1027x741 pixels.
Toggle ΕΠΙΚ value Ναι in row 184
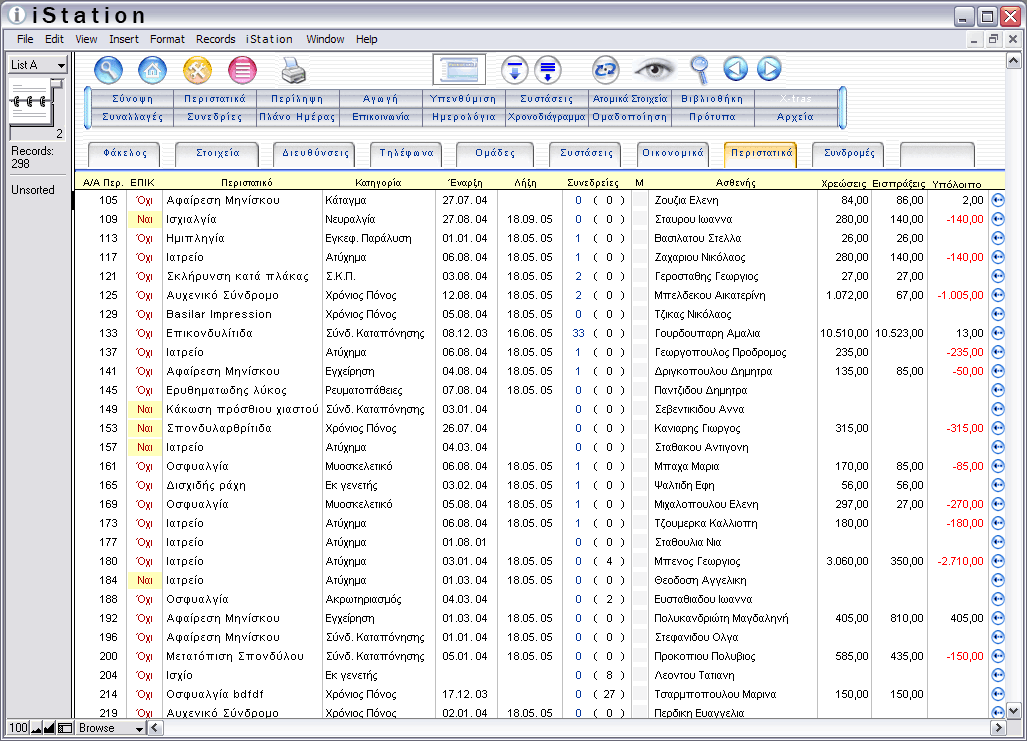[x=144, y=580]
